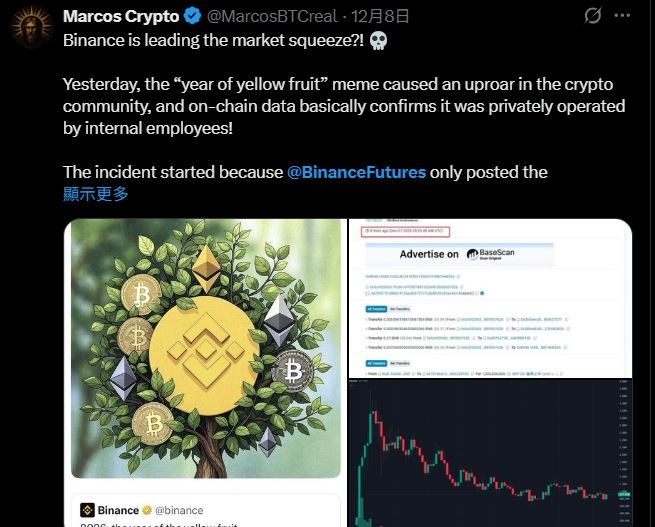The height and width of the screenshot is (527, 655).
Task: Open the Grok icon on the post
Action: [593, 17]
